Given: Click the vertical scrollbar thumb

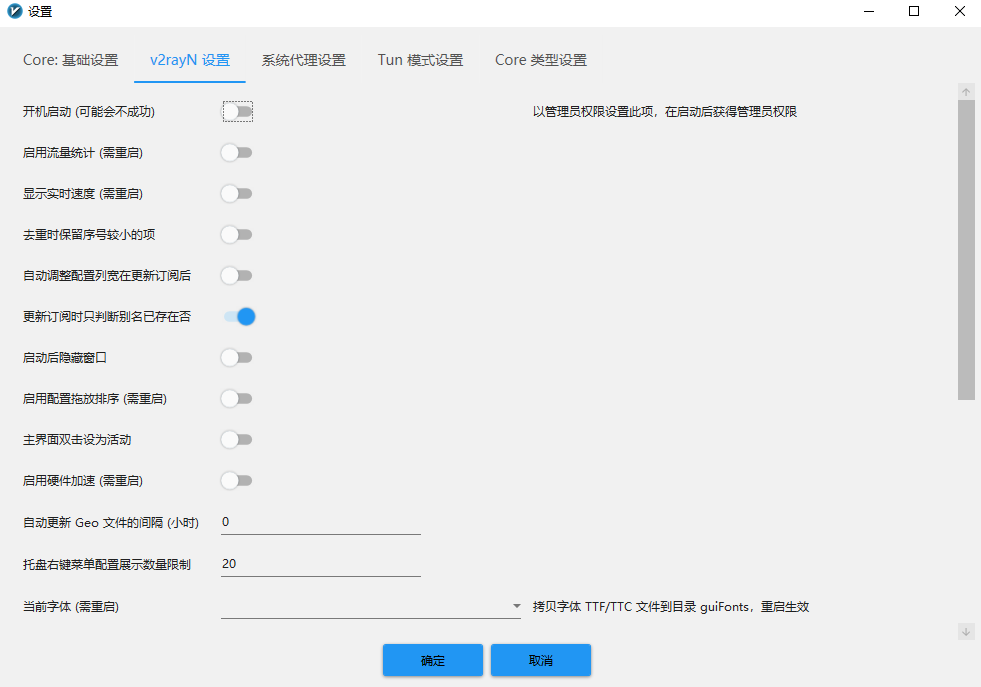Looking at the screenshot, I should [x=966, y=250].
